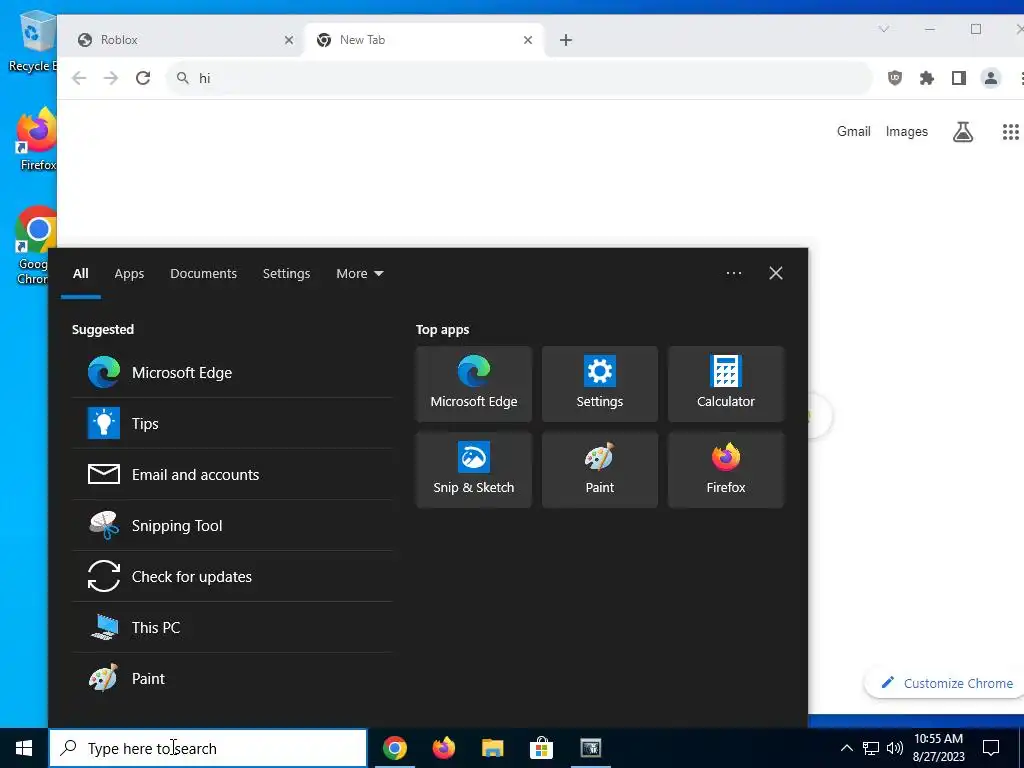Viewport: 1024px width, 768px height.
Task: Show hidden system tray icons
Action: point(846,748)
